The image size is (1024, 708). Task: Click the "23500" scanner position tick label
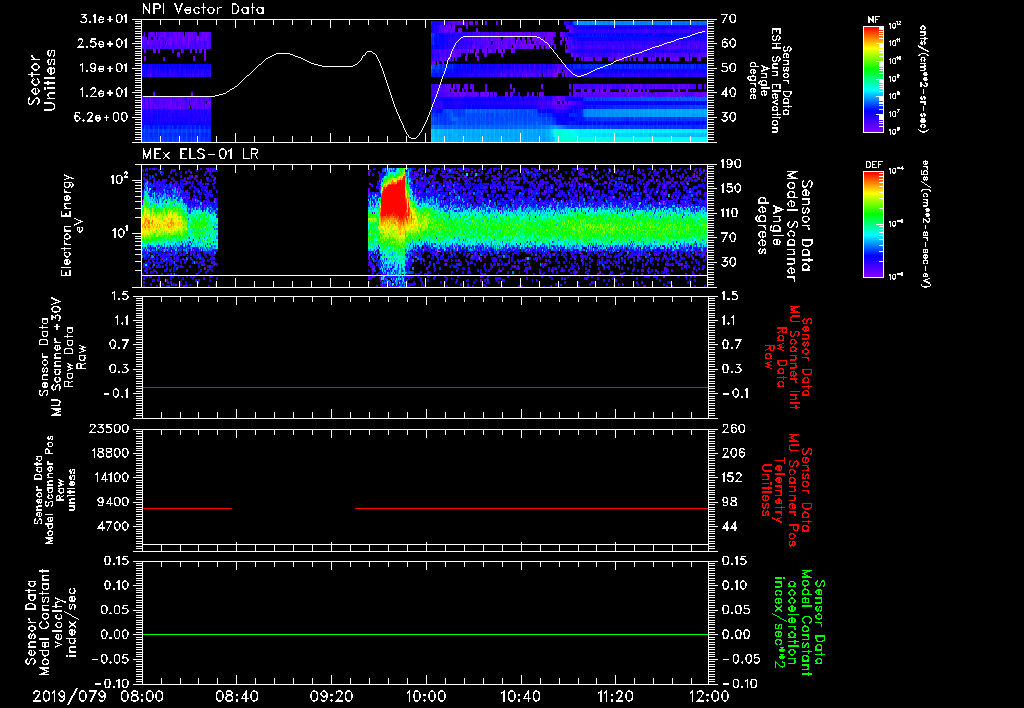111,428
